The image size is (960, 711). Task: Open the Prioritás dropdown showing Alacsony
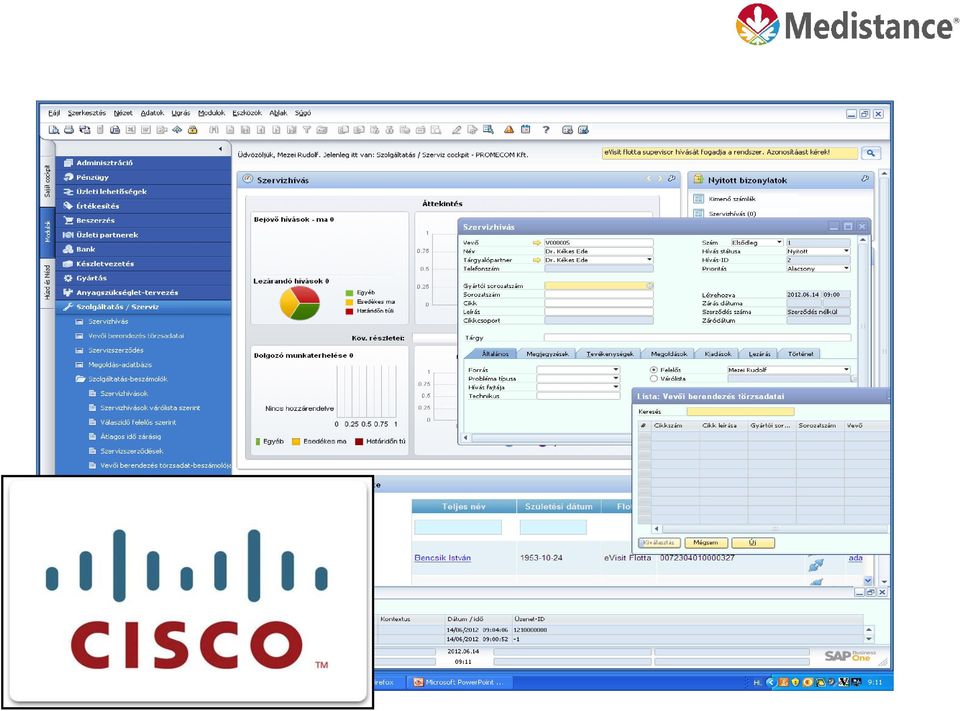click(x=818, y=268)
